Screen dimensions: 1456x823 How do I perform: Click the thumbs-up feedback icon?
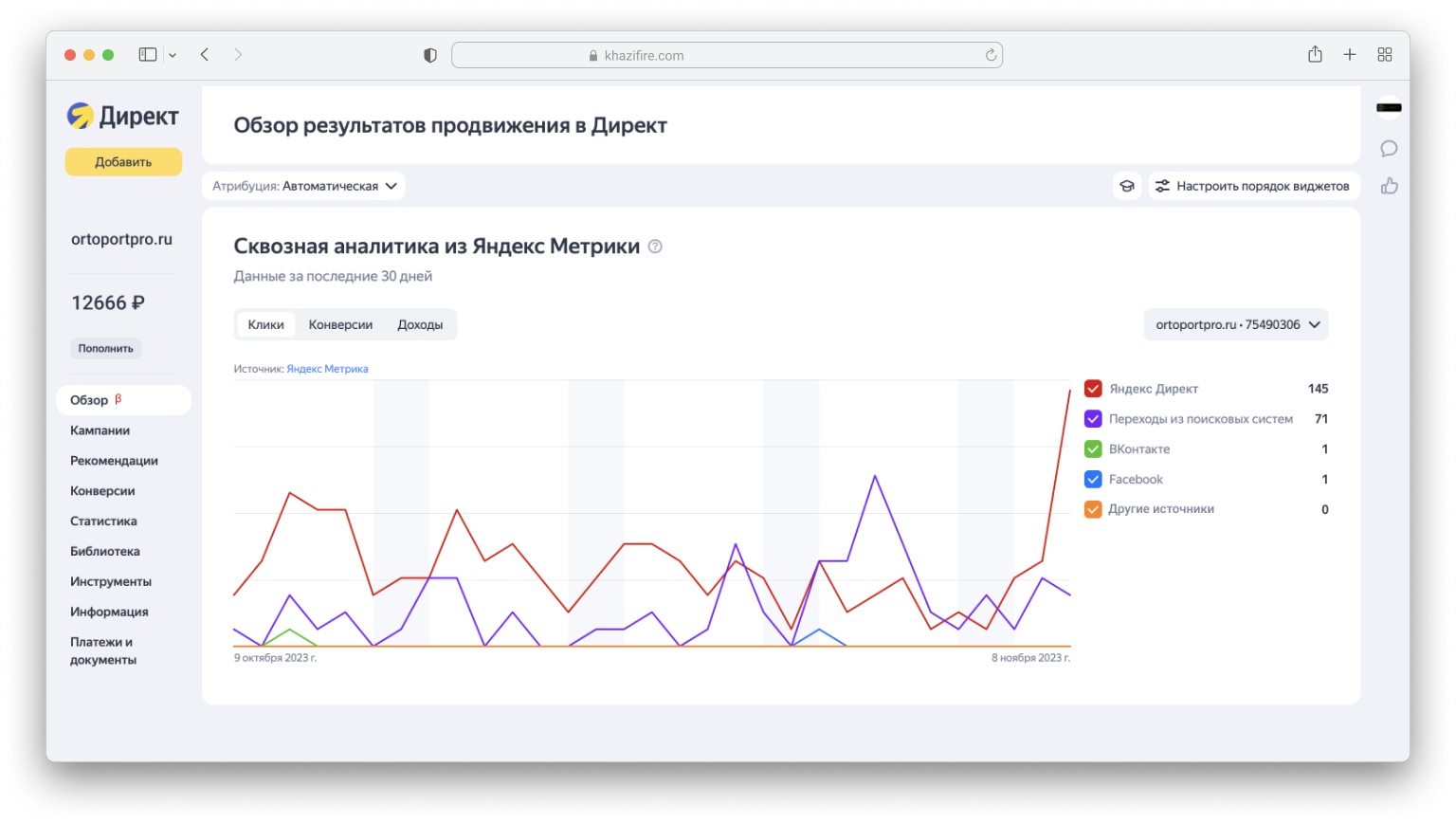point(1389,186)
